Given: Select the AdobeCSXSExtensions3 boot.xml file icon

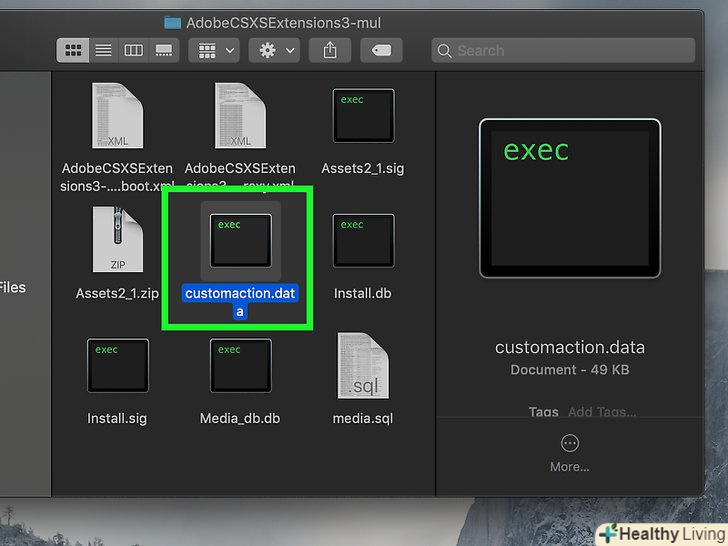Looking at the screenshot, I should pyautogui.click(x=117, y=116).
